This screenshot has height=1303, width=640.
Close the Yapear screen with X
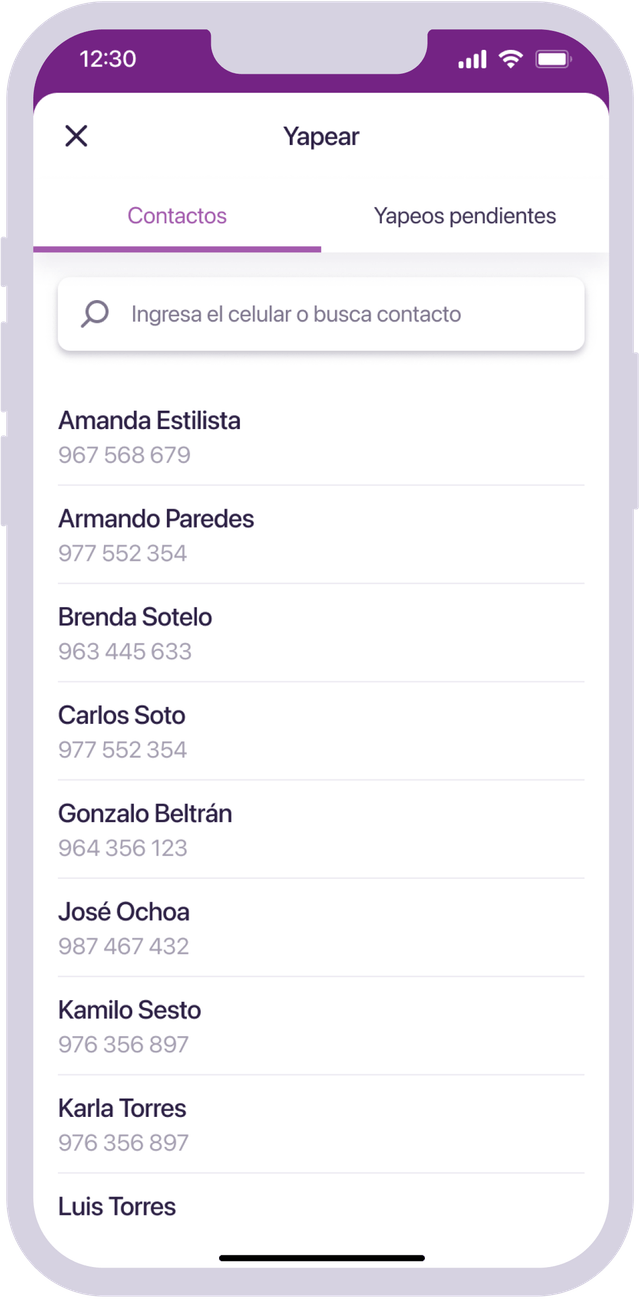(76, 136)
